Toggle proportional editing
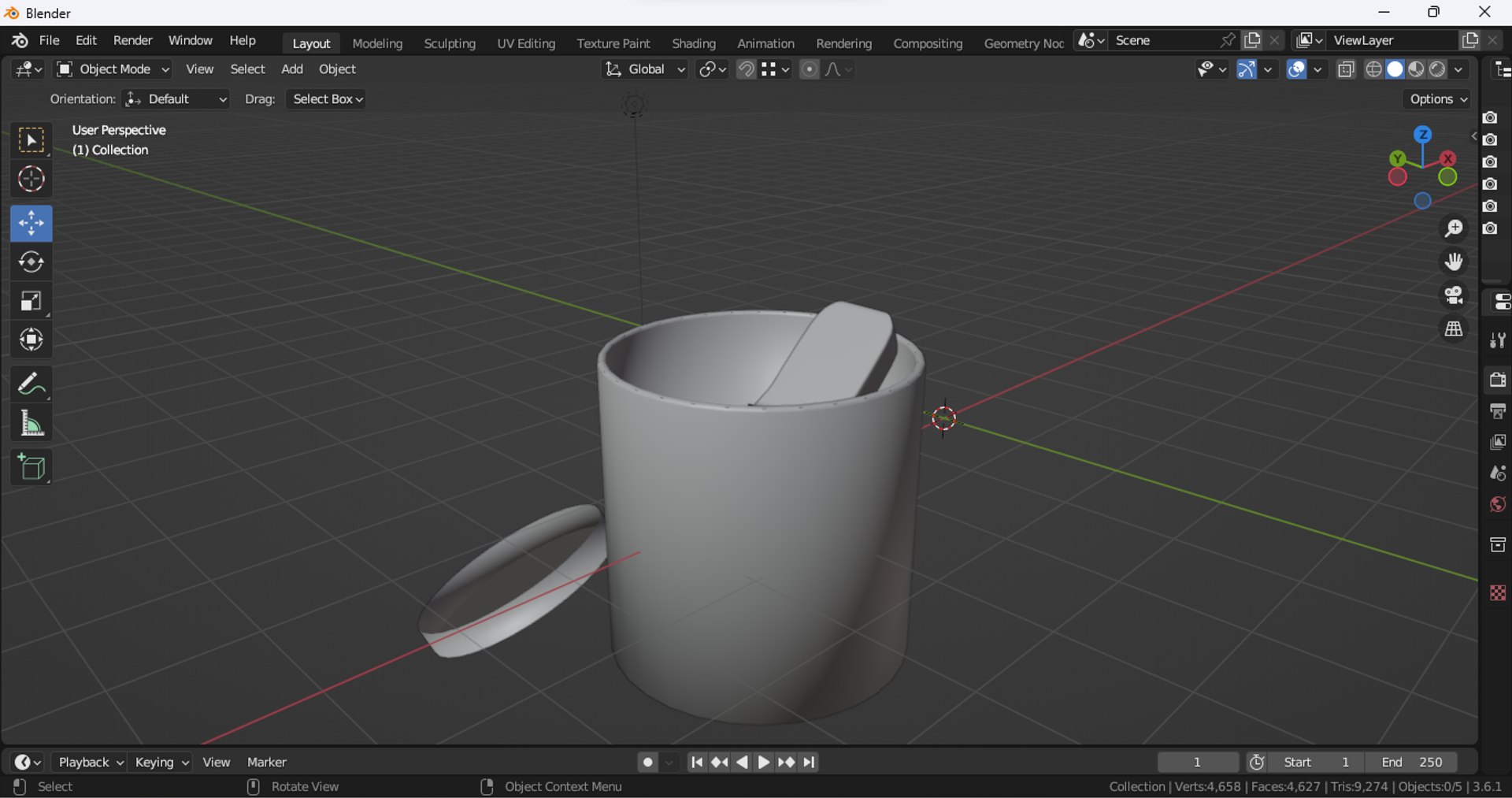This screenshot has height=798, width=1512. 809,69
